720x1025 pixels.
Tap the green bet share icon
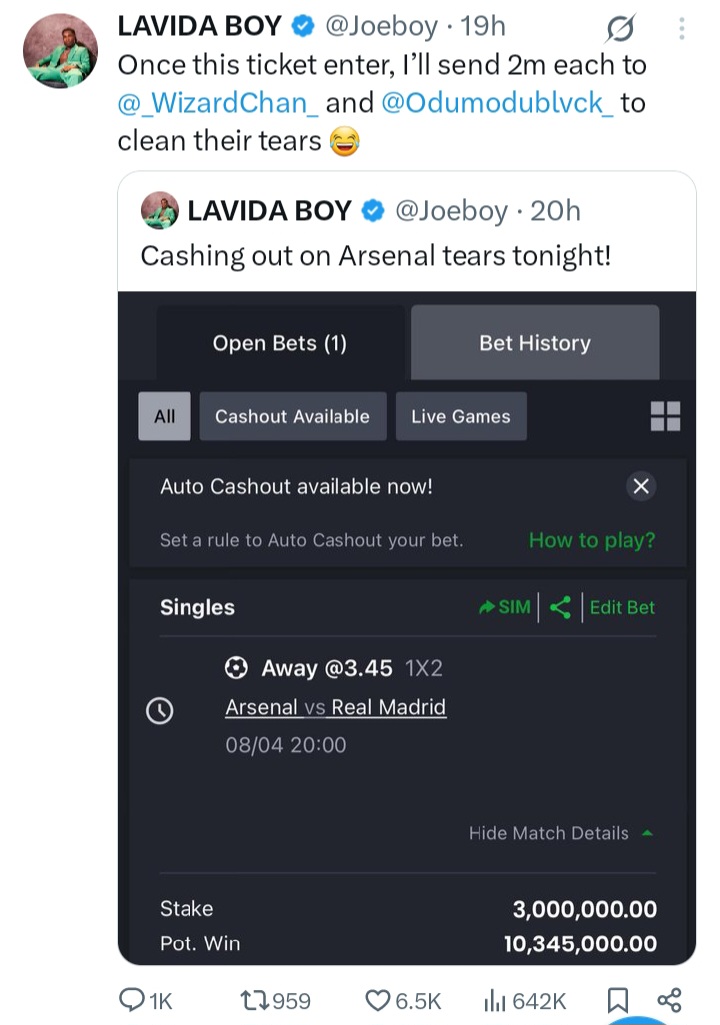coord(560,607)
